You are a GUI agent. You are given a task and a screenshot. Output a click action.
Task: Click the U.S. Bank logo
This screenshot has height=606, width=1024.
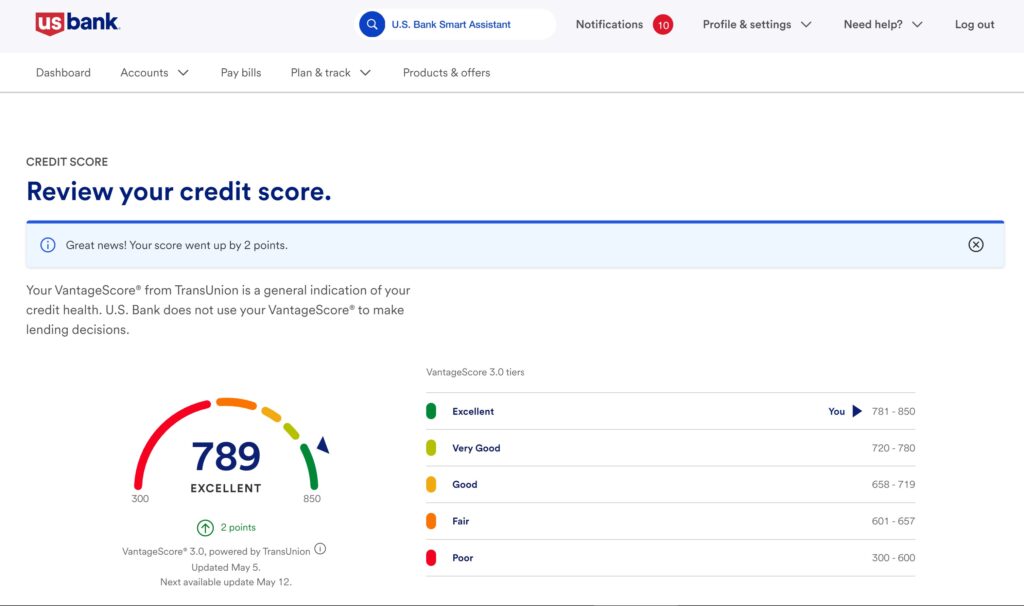click(x=77, y=24)
